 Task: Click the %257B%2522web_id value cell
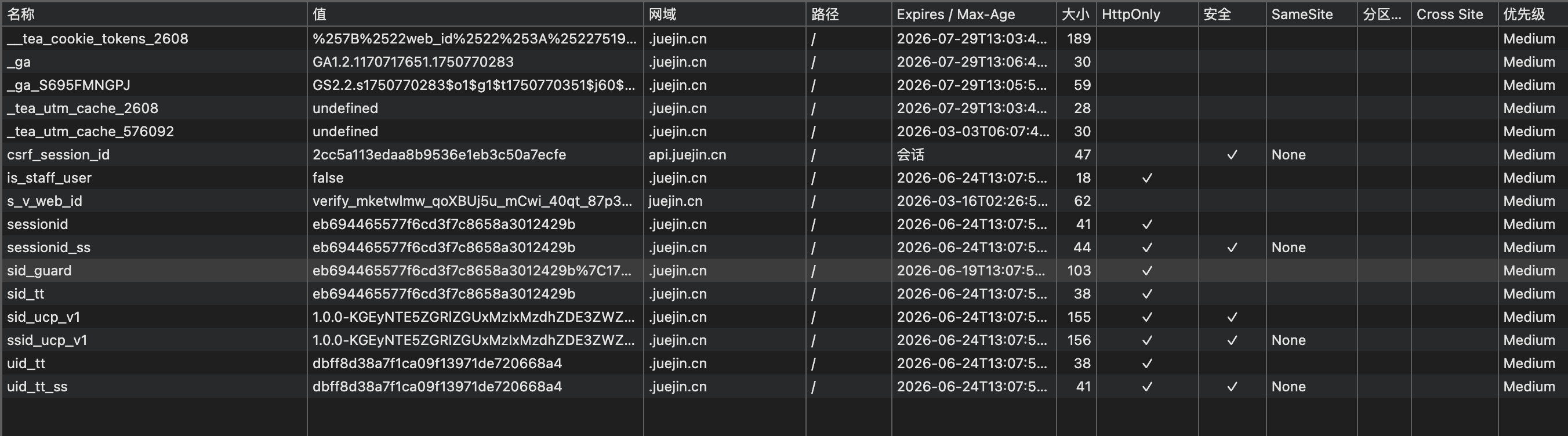coord(475,38)
